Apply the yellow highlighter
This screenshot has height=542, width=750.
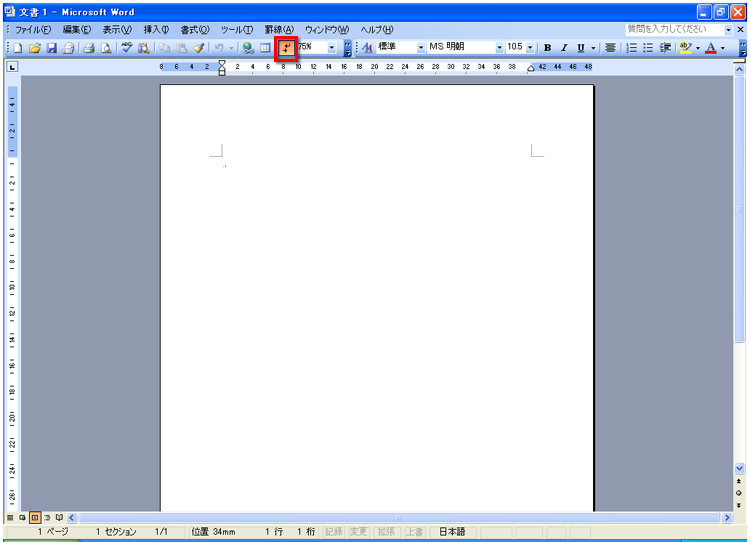[x=685, y=47]
